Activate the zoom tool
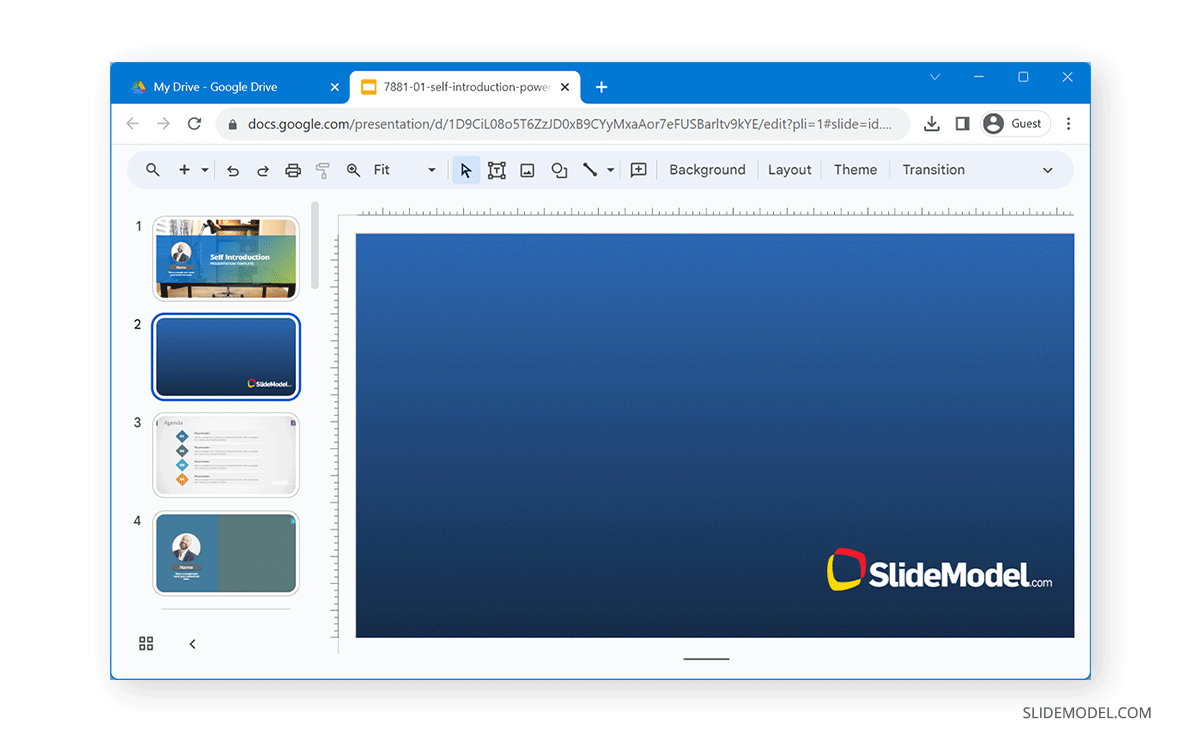This screenshot has height=743, width=1200. [x=353, y=169]
